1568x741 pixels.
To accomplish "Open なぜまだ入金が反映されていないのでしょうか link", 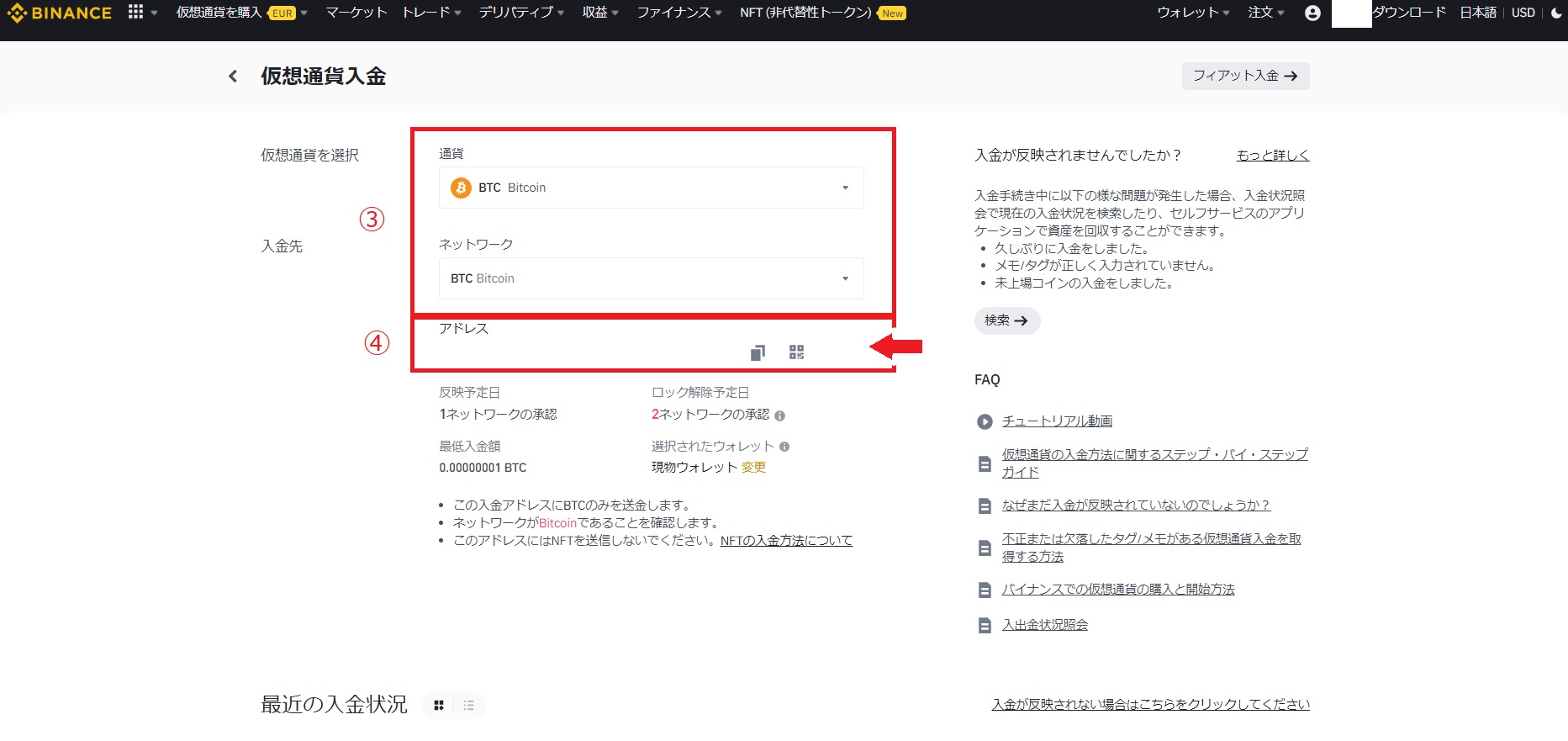I will coord(1136,505).
